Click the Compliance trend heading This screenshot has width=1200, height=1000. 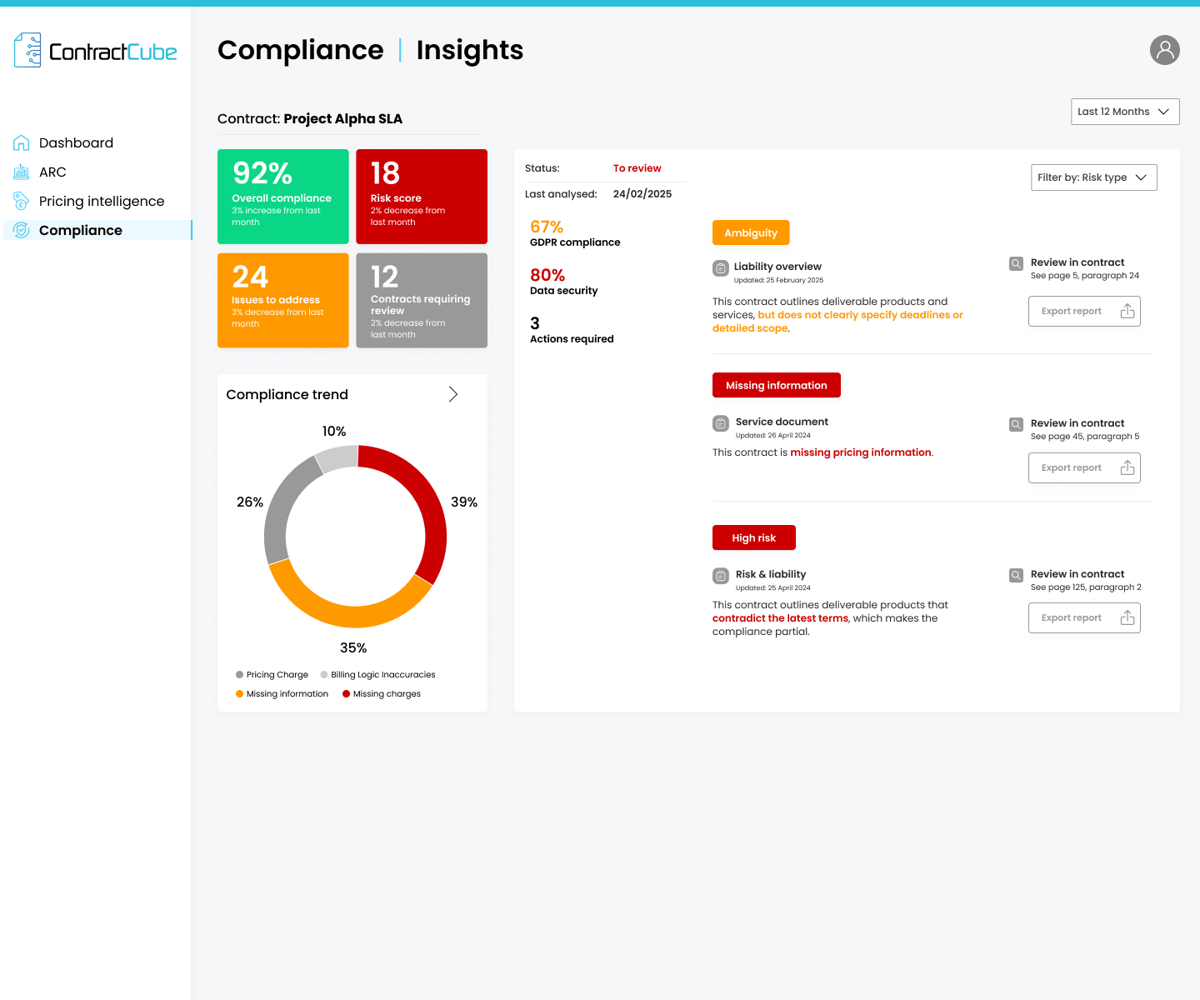[x=287, y=394]
